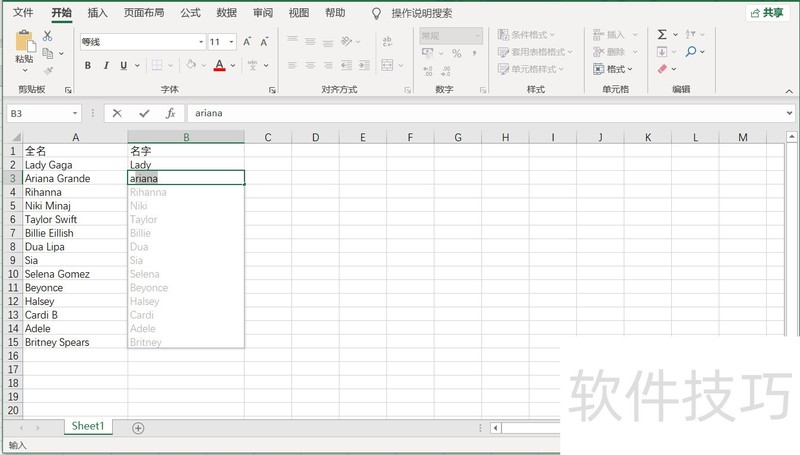Image resolution: width=800 pixels, height=455 pixels.
Task: Align text left
Action: click(x=292, y=65)
